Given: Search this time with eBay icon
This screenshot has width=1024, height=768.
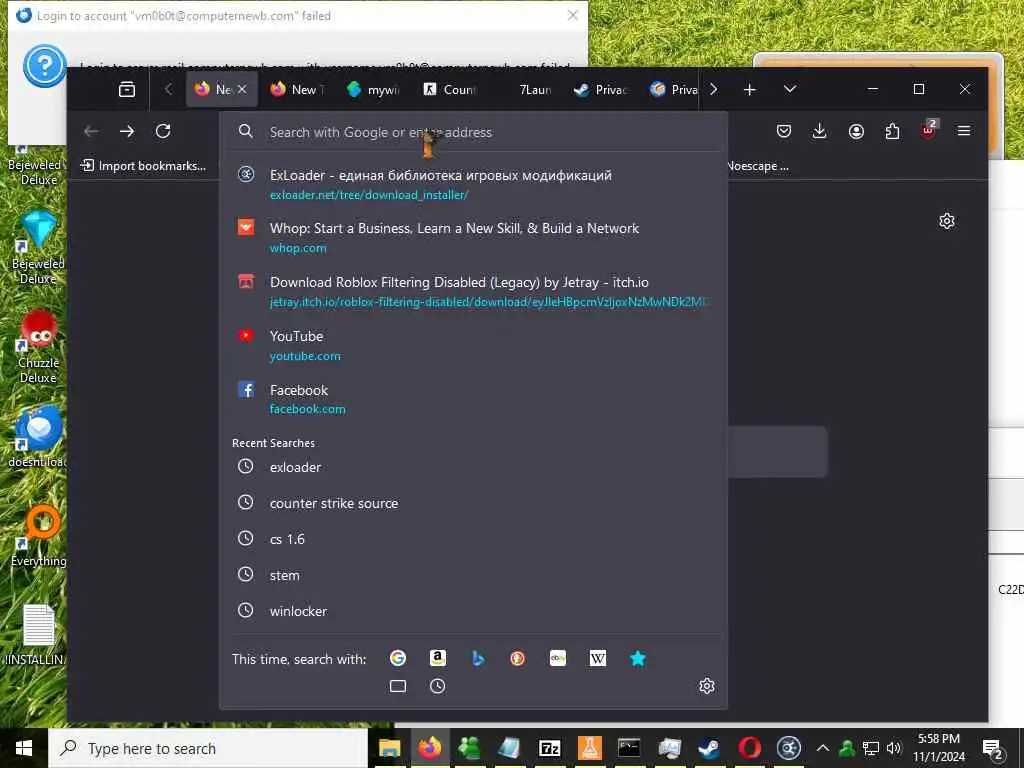Looking at the screenshot, I should coord(558,658).
